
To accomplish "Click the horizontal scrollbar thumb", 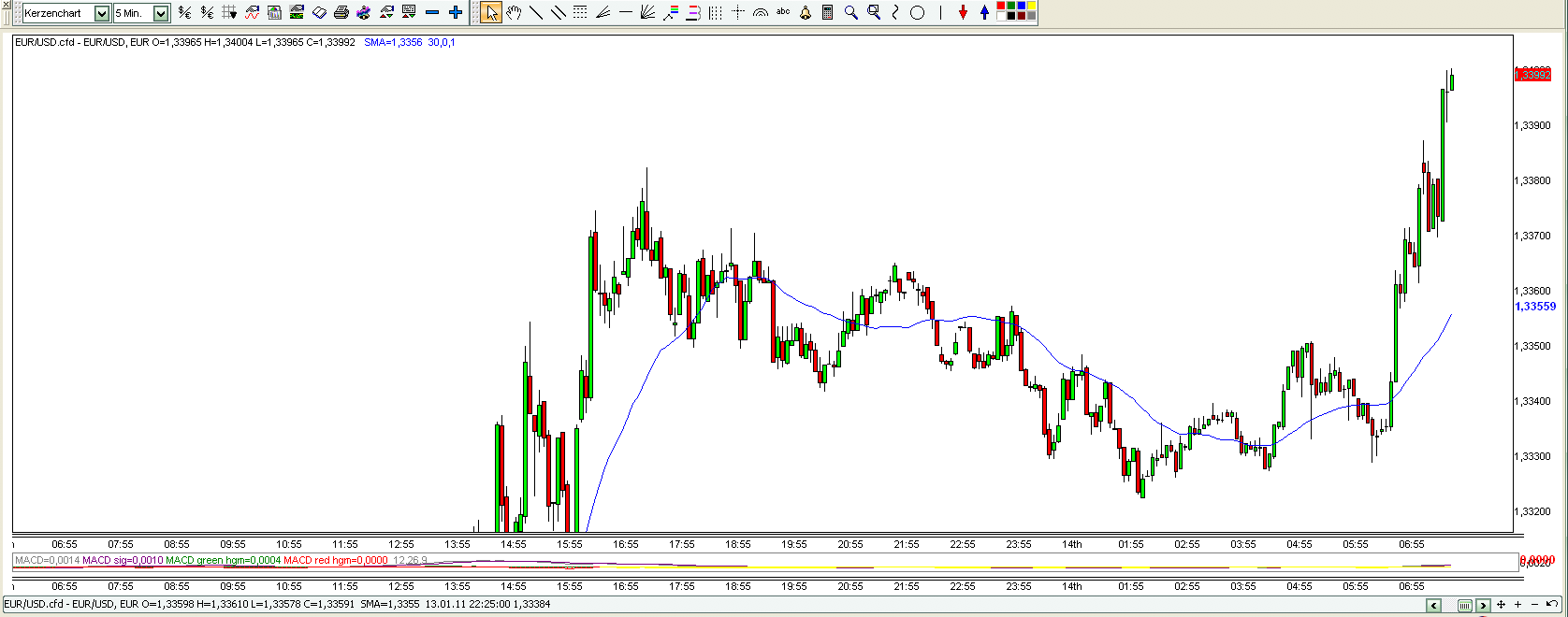I will [x=1465, y=606].
